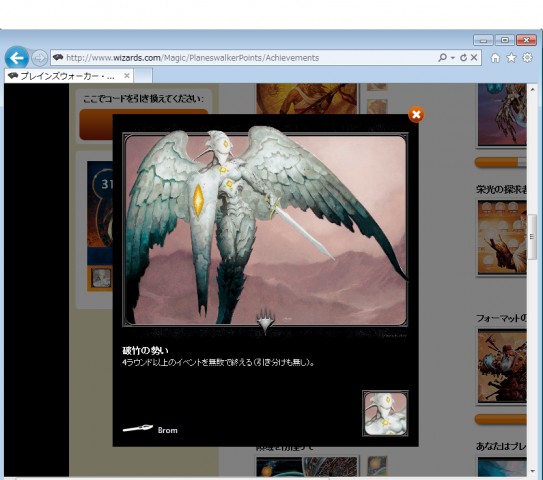The image size is (543, 480).
Task: Stop loading with the address bar X
Action: pos(474,57)
